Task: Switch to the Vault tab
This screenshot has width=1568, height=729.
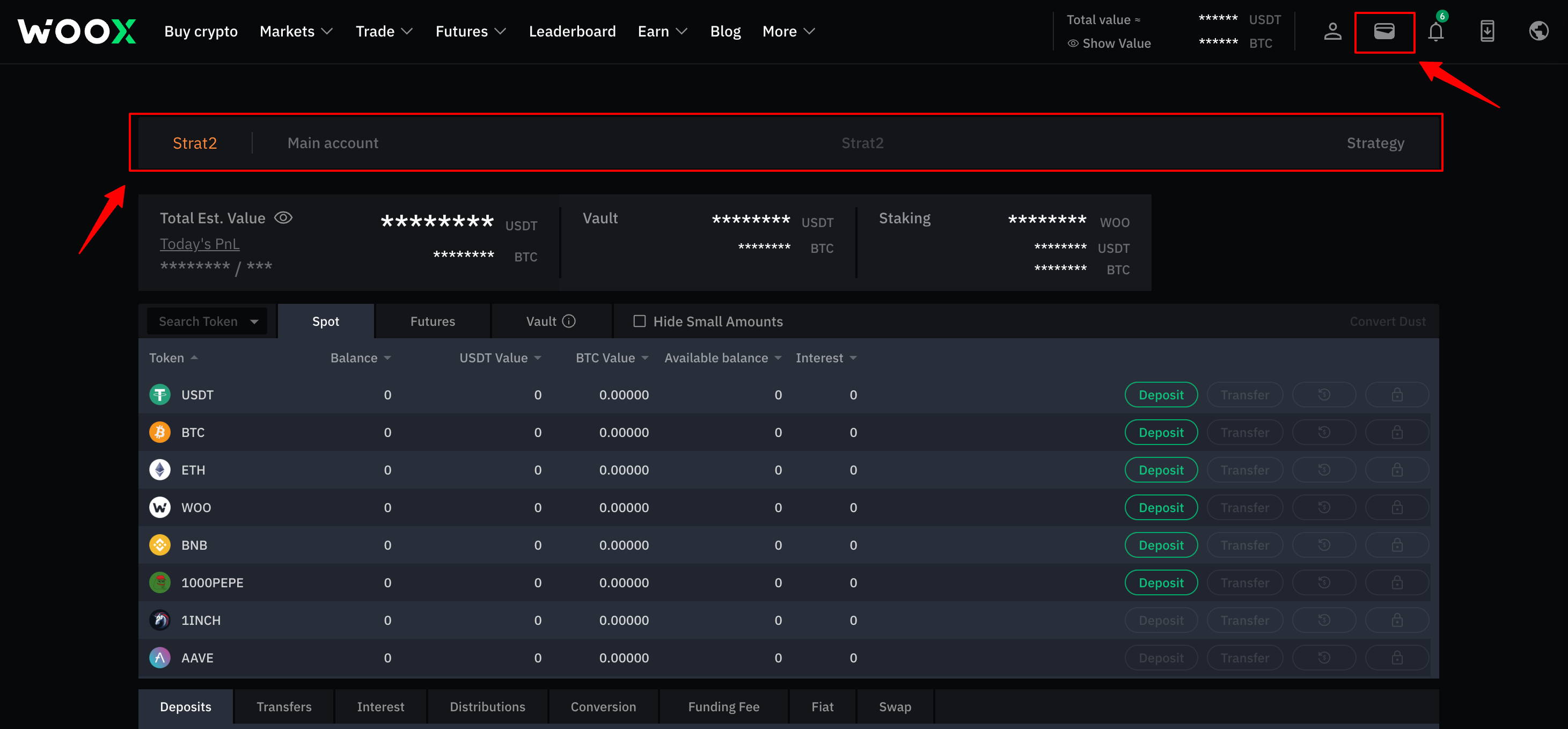Action: click(551, 321)
